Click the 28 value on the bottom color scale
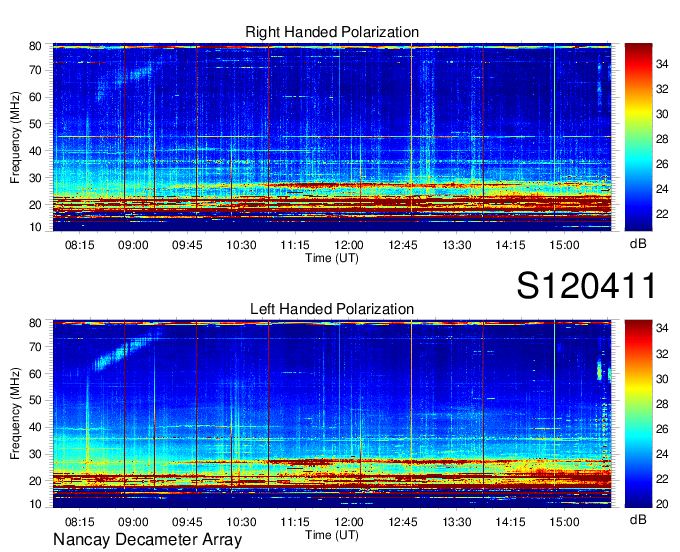The width and height of the screenshot is (680, 552). (x=662, y=404)
